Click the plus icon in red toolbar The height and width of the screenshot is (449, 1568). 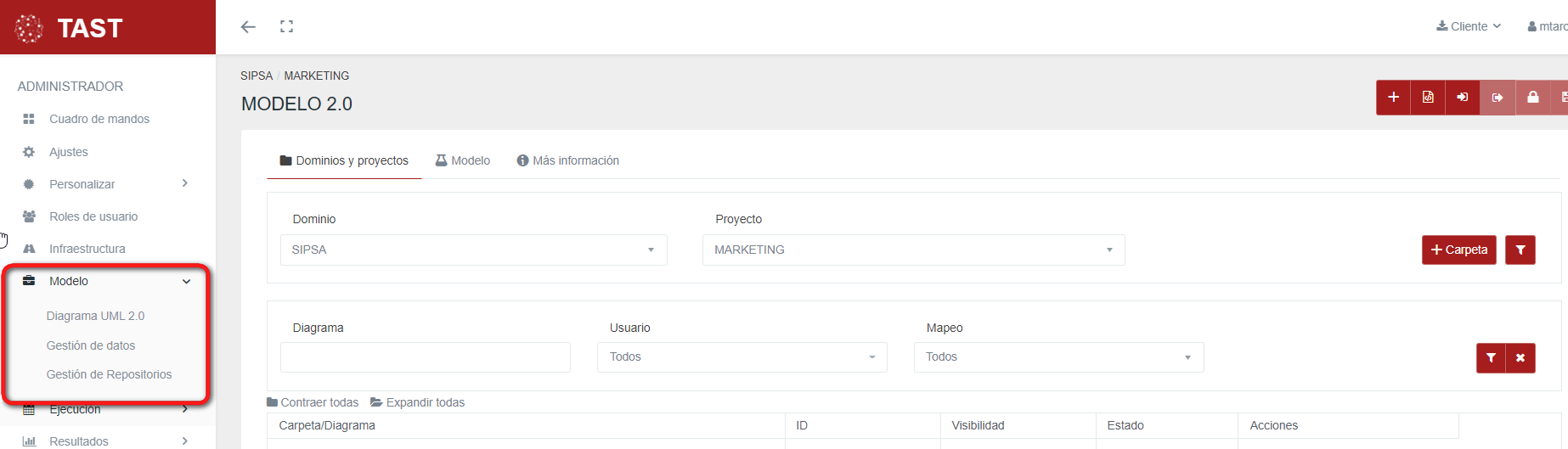(x=1393, y=98)
